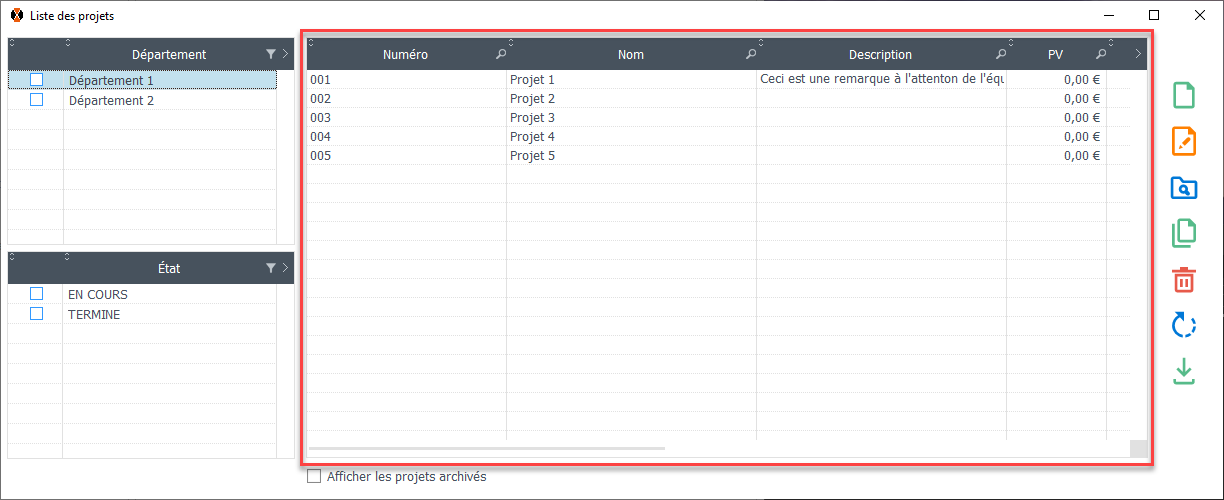The height and width of the screenshot is (500, 1224).
Task: Click the green download export icon
Action: pos(1183,371)
